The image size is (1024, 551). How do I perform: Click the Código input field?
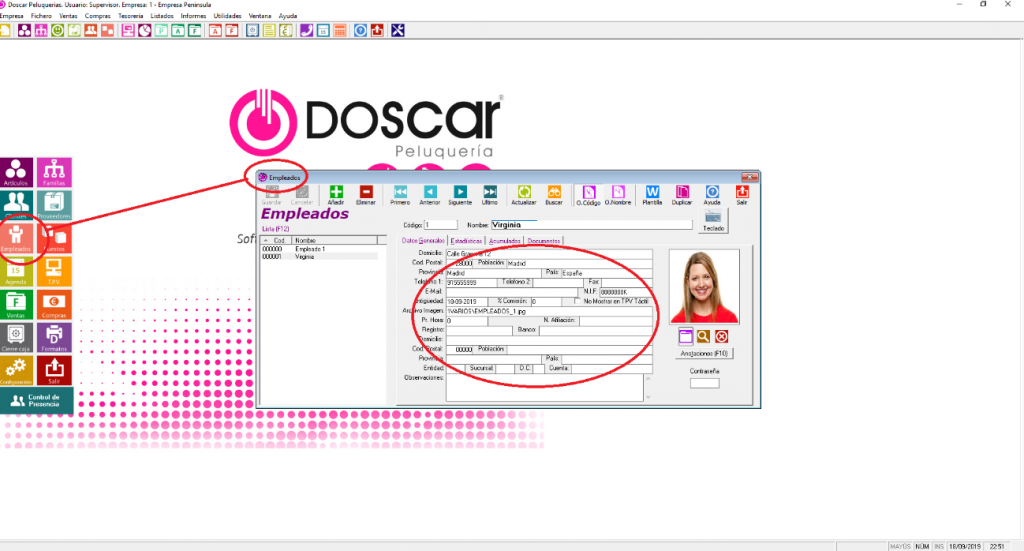pos(440,225)
